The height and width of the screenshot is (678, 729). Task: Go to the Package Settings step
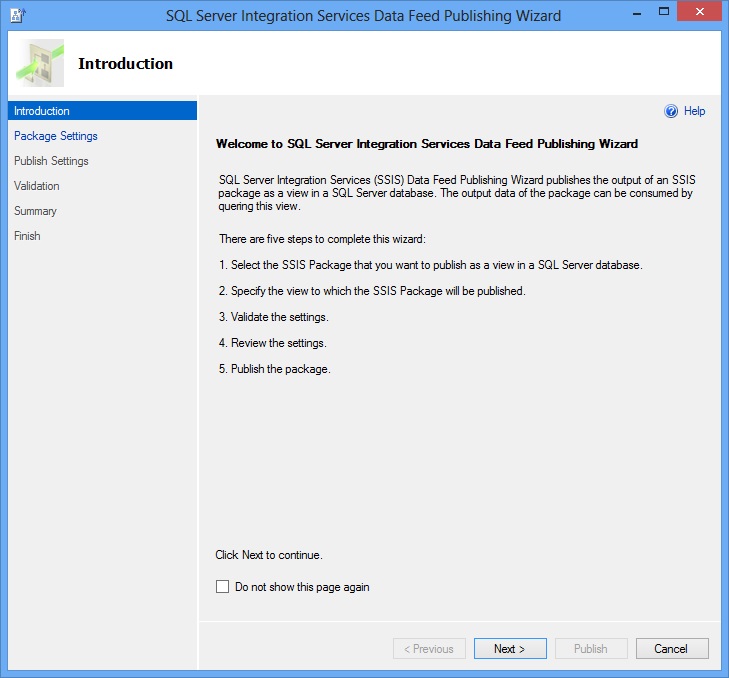(x=56, y=136)
